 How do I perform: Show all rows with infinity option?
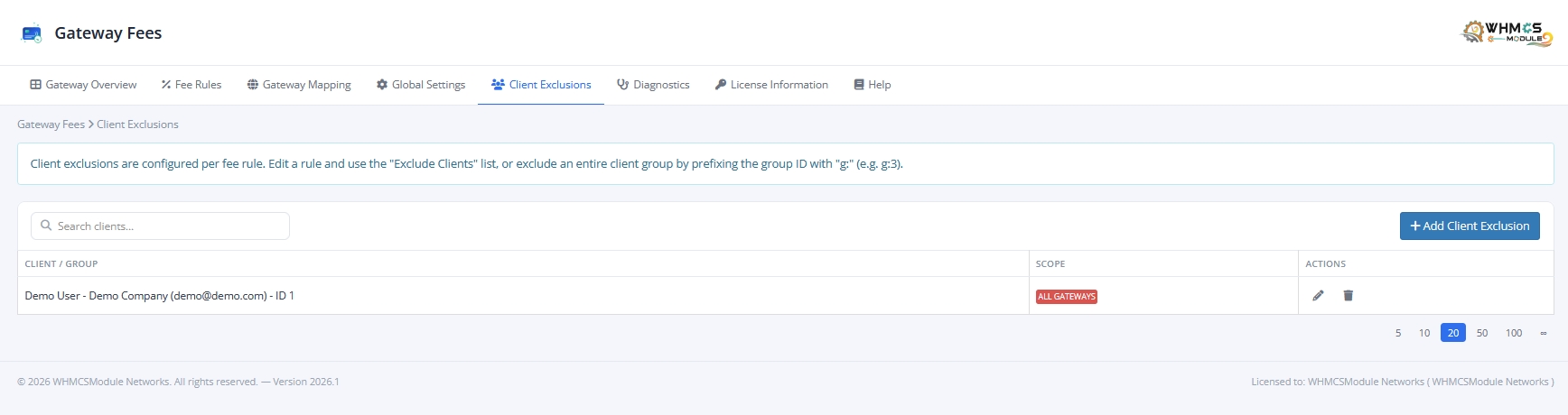[1544, 333]
